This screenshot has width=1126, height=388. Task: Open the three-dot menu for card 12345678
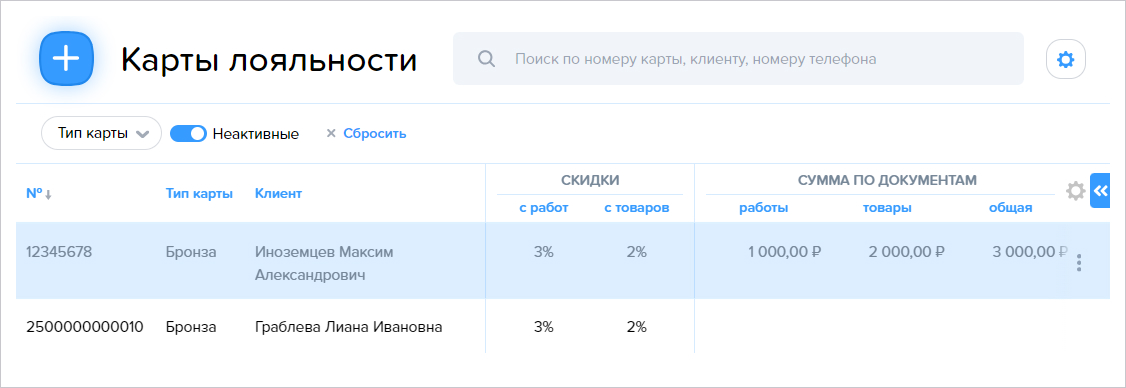[x=1079, y=263]
